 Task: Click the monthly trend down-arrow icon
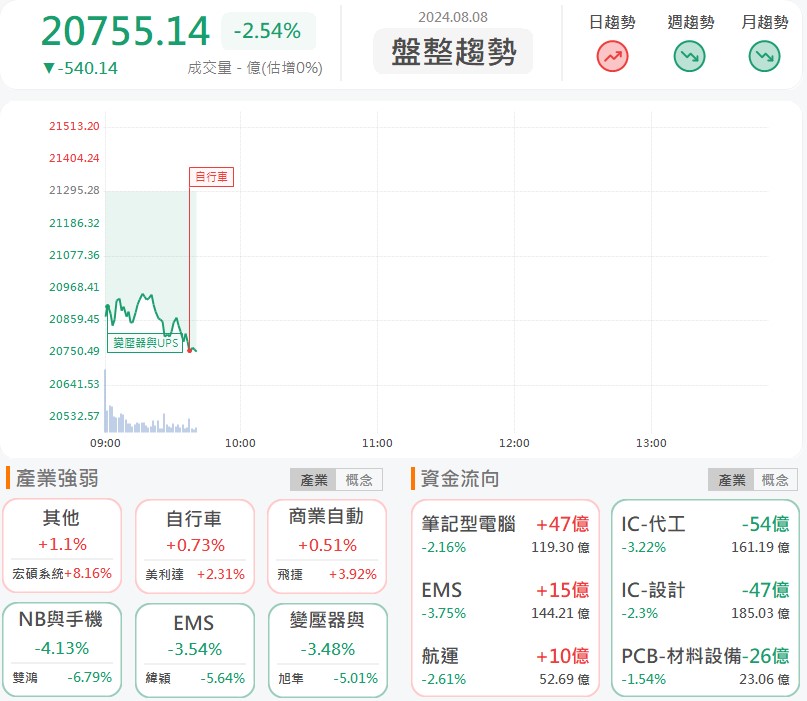coord(764,56)
